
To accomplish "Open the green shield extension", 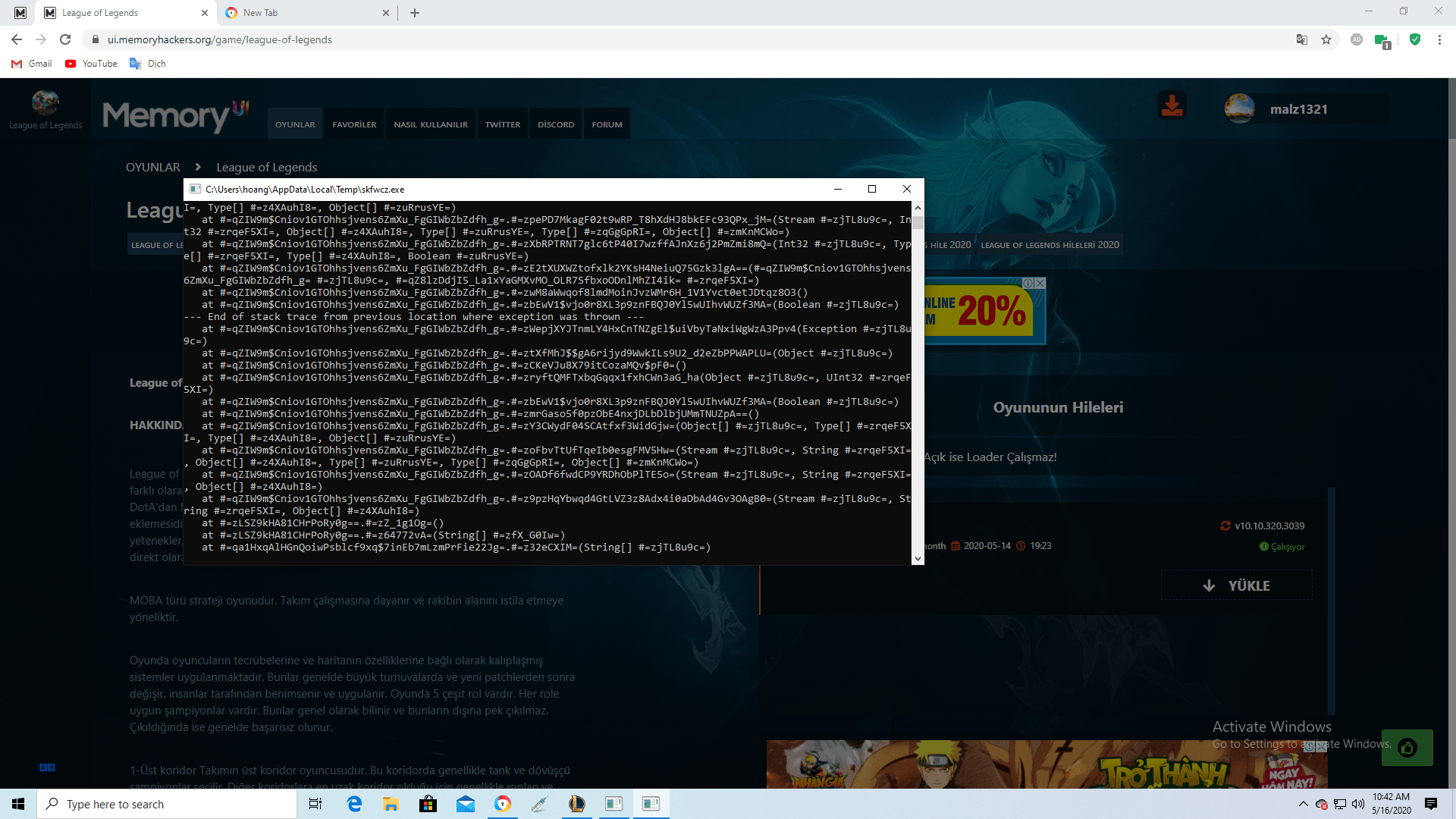I will pyautogui.click(x=1414, y=39).
